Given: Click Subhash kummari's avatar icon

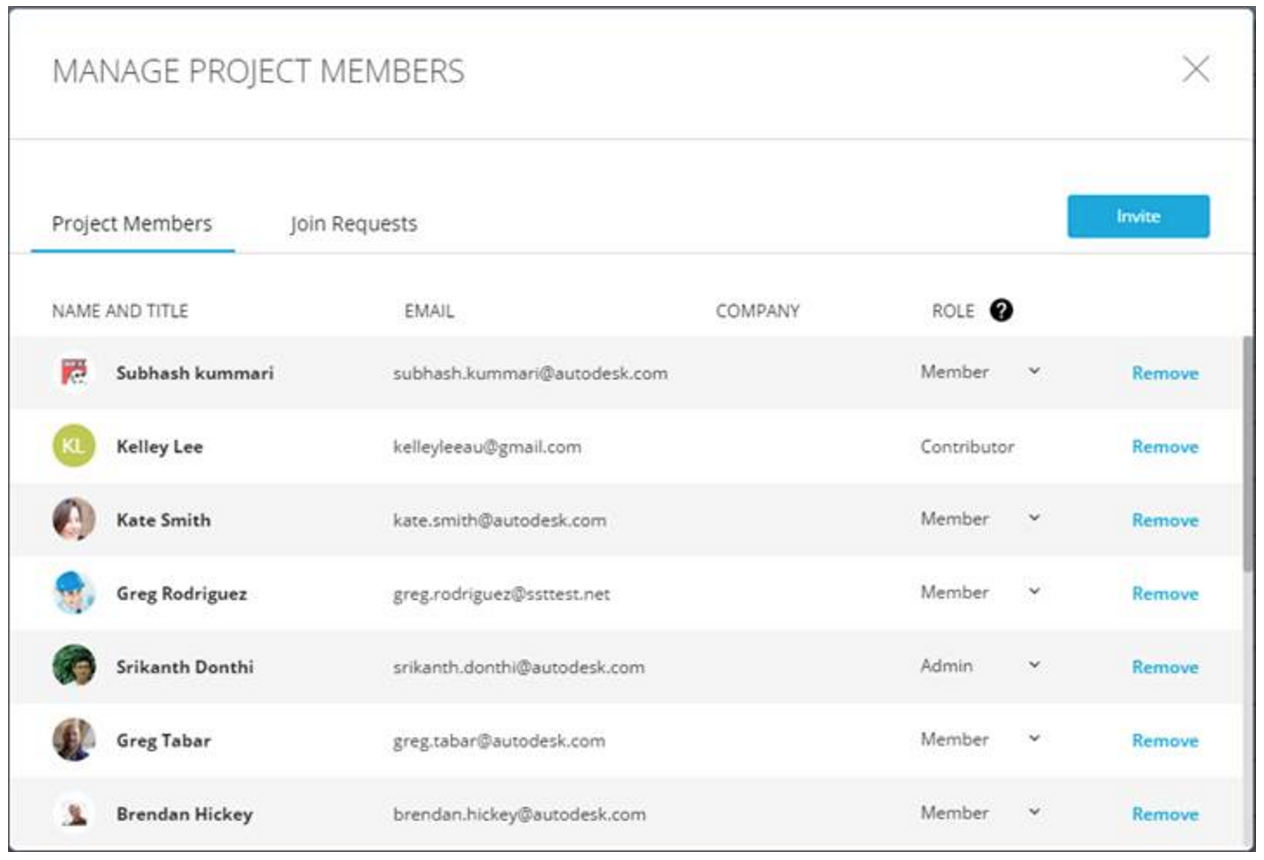Looking at the screenshot, I should [73, 373].
